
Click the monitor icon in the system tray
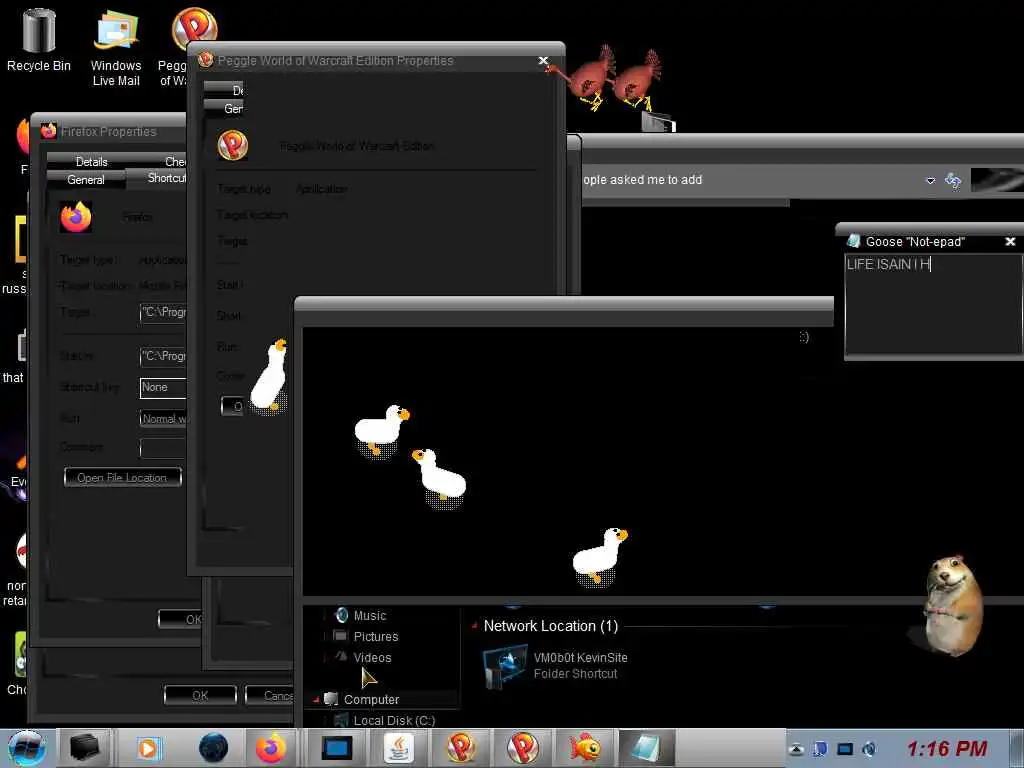pos(845,749)
